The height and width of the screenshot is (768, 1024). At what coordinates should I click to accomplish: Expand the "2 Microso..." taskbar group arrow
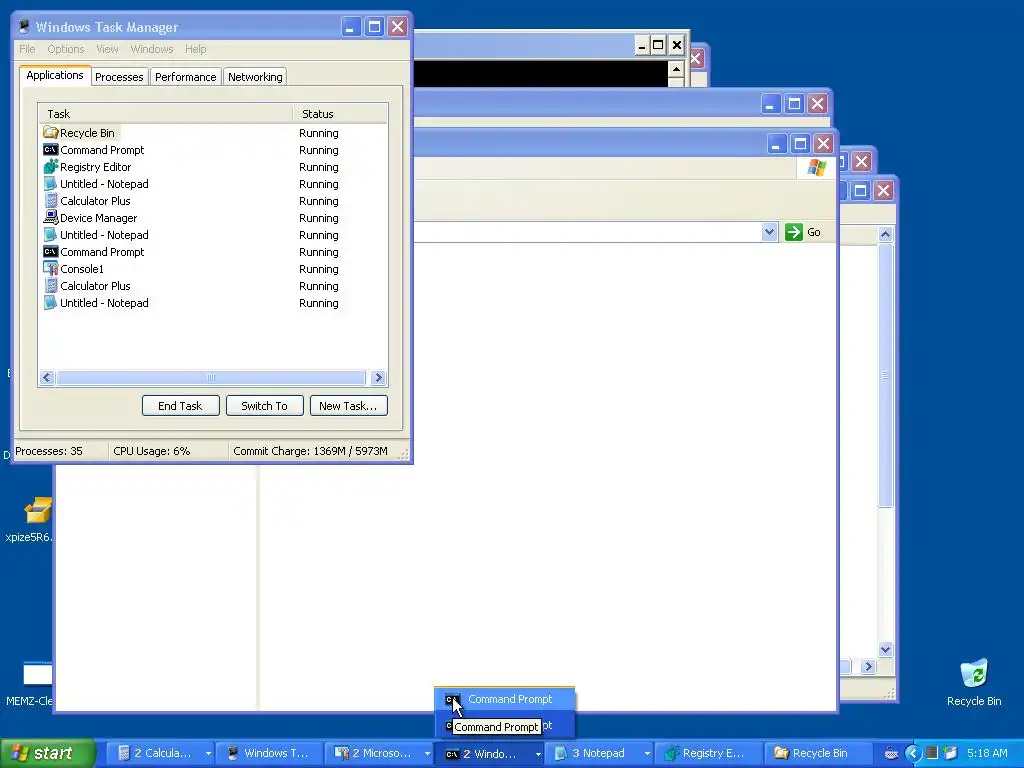click(x=426, y=753)
